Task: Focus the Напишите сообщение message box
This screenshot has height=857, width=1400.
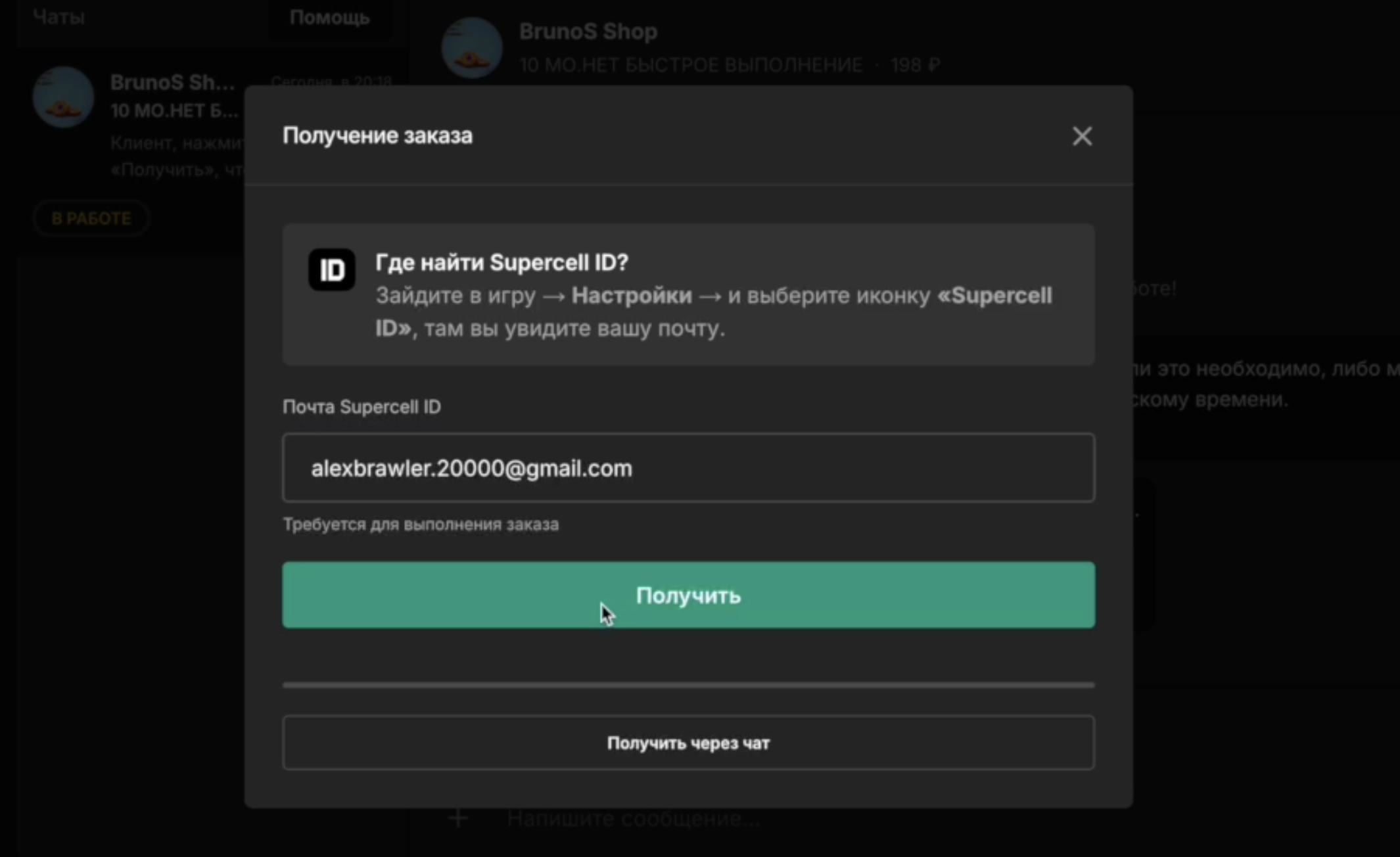Action: 634,819
